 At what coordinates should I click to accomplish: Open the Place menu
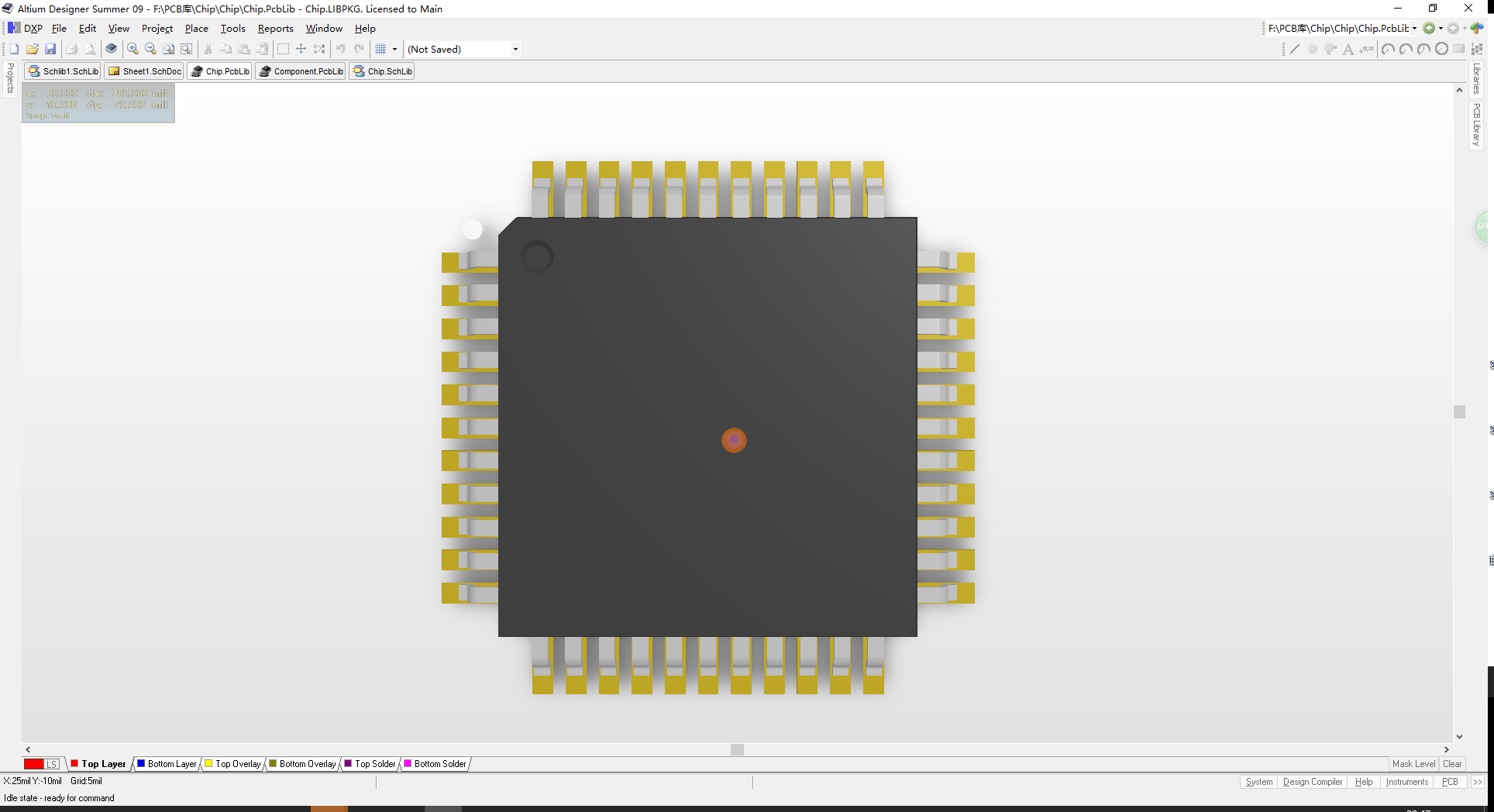196,29
